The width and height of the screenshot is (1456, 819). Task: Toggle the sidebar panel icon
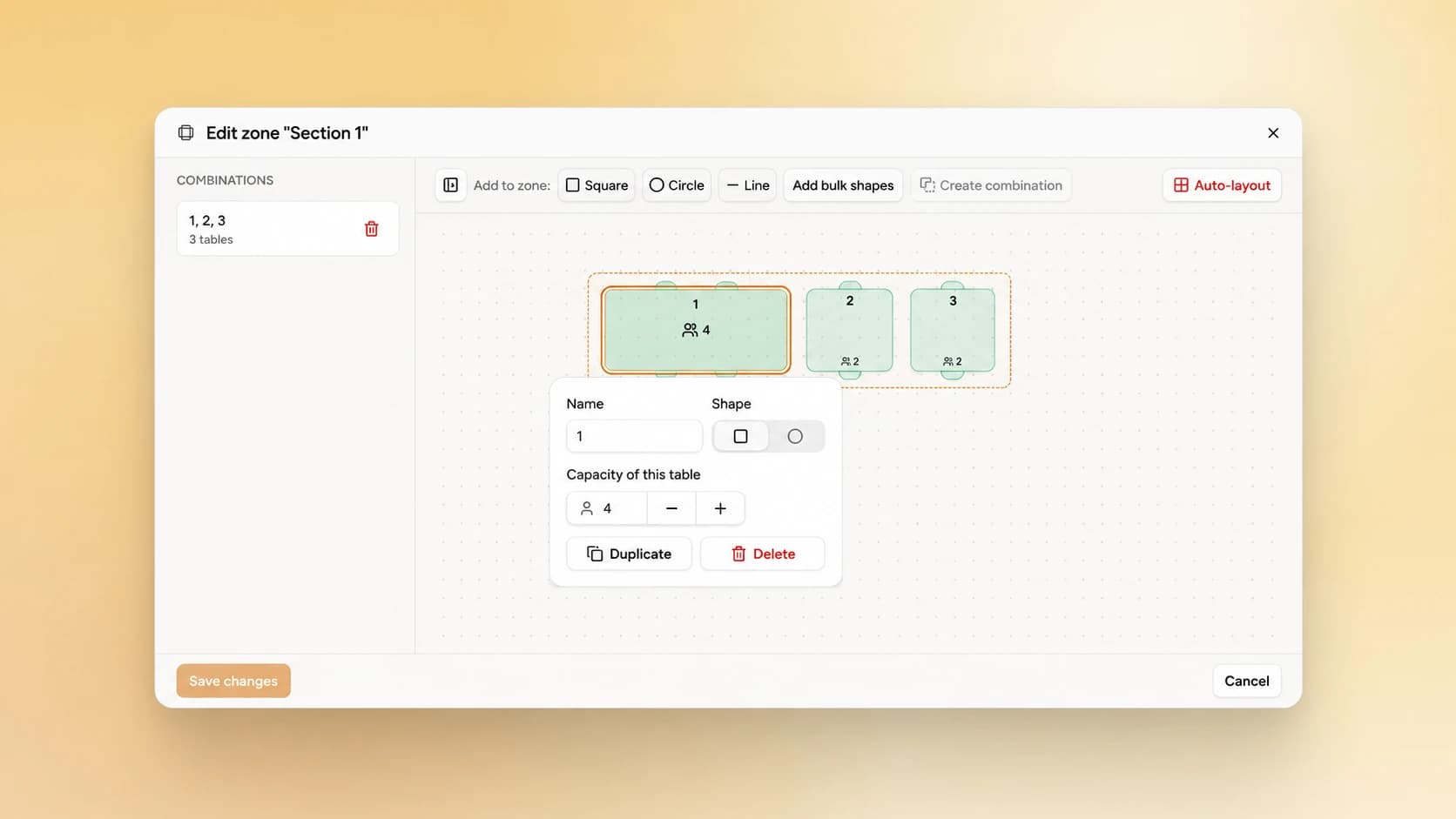[450, 185]
